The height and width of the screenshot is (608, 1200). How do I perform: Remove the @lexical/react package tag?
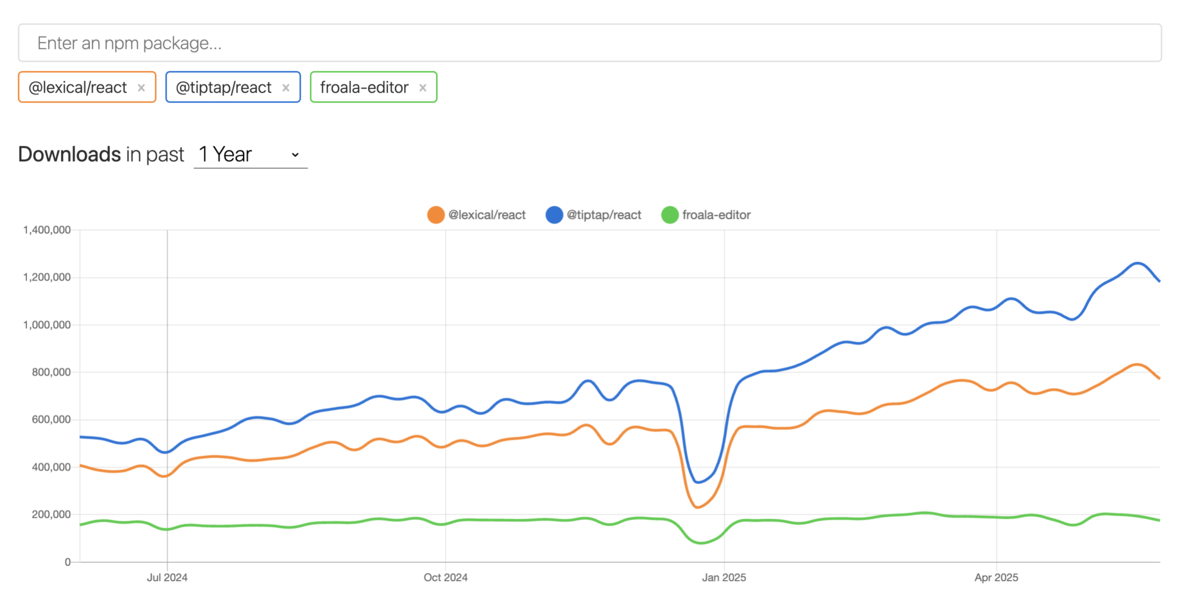point(141,88)
